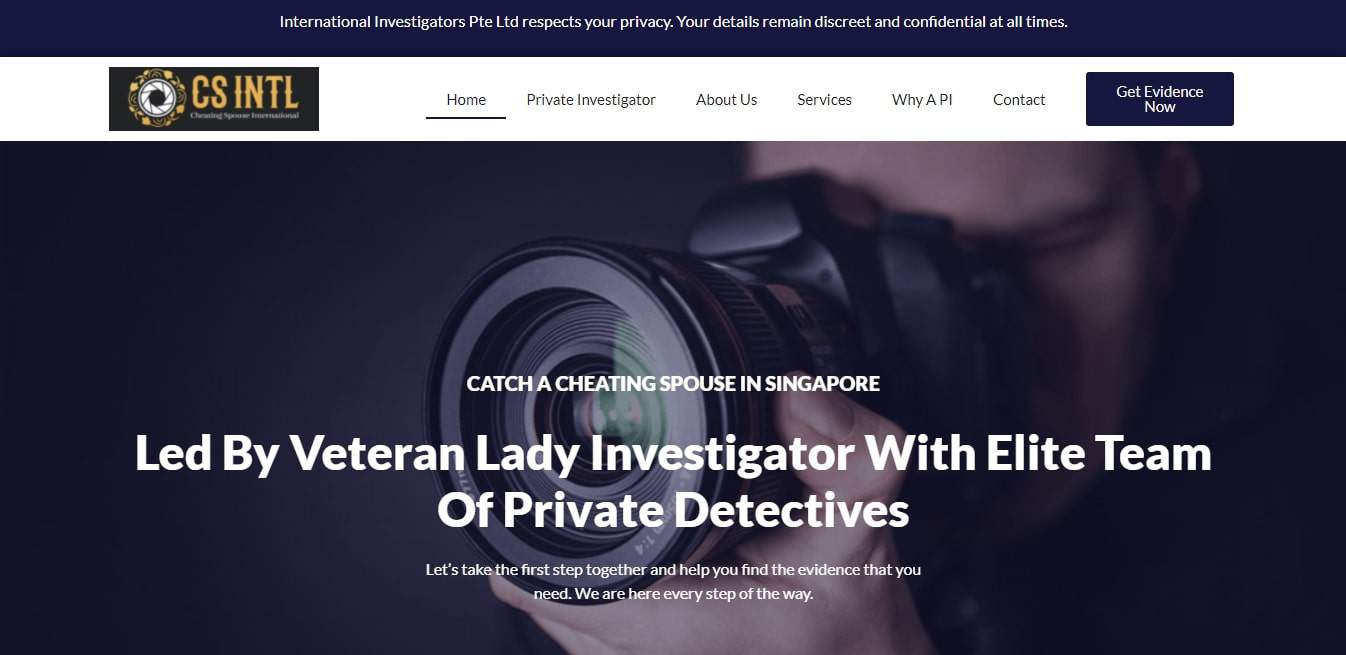Open the About Us page
Viewport: 1346px width, 655px height.
(x=726, y=100)
